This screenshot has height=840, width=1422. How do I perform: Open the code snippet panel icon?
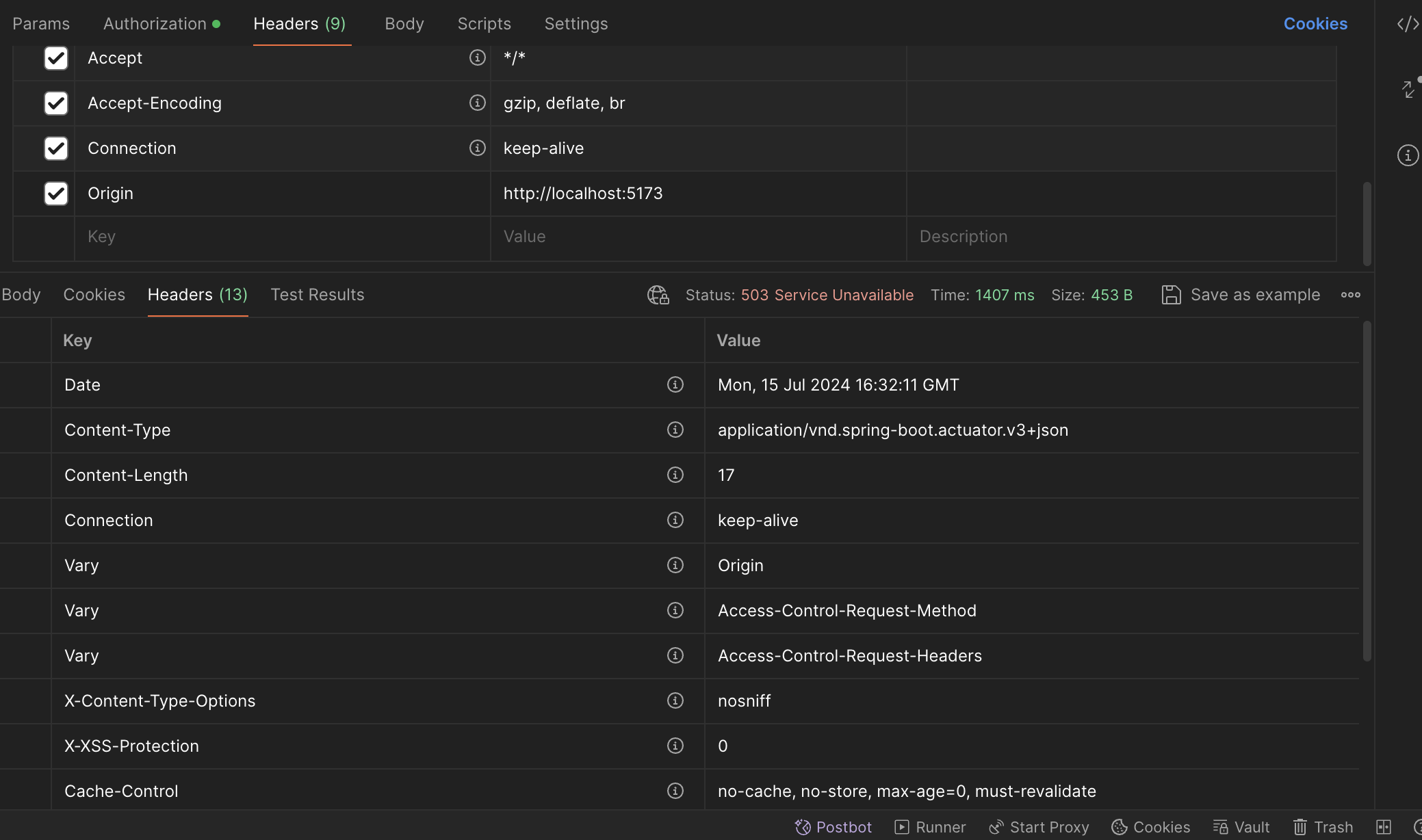pos(1407,25)
